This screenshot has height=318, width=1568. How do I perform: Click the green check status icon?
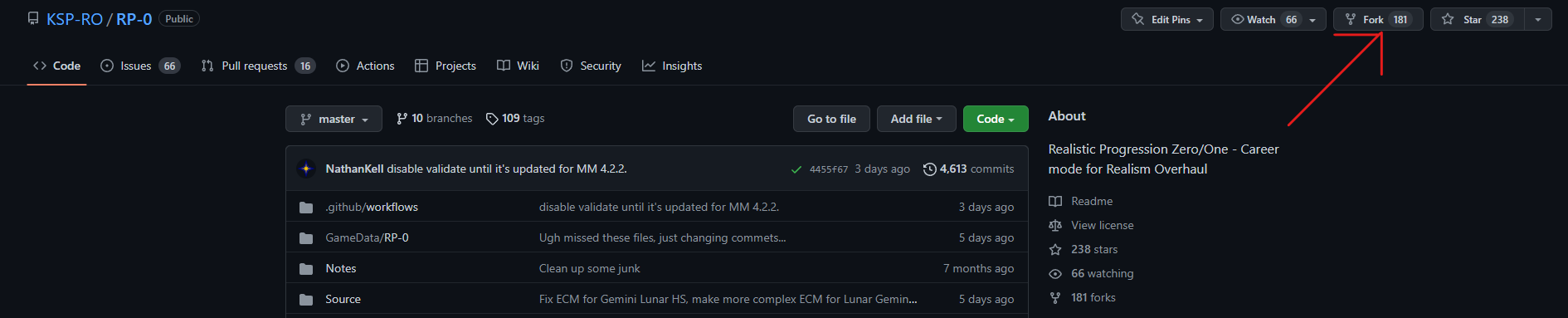click(796, 169)
